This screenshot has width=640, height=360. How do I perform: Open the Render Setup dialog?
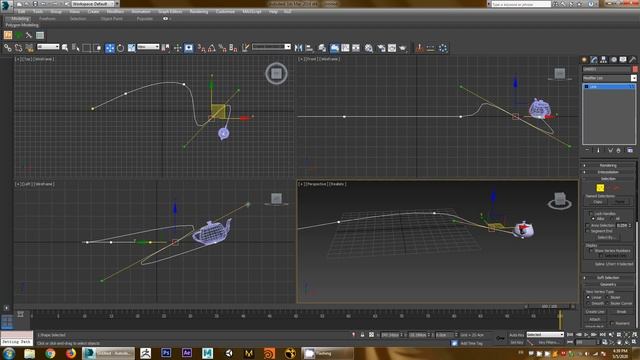(x=381, y=48)
